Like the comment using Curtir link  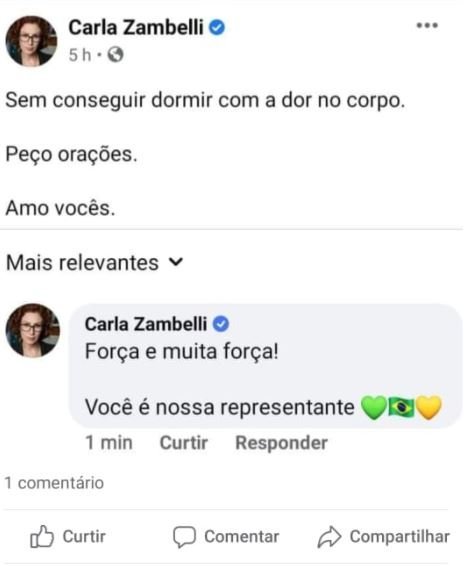coord(184,443)
